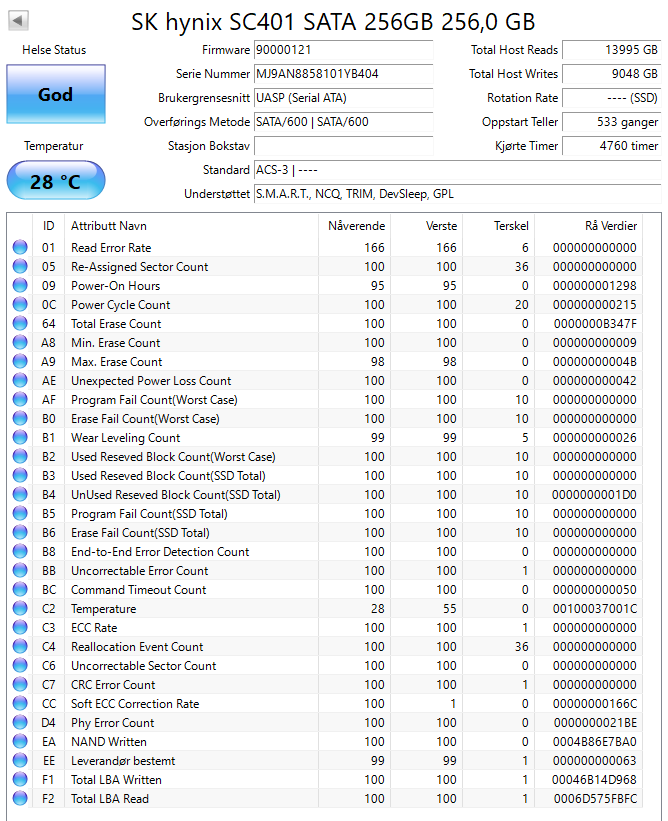Click the status orb next to Power-On Hours
This screenshot has height=821, width=668.
click(x=20, y=285)
